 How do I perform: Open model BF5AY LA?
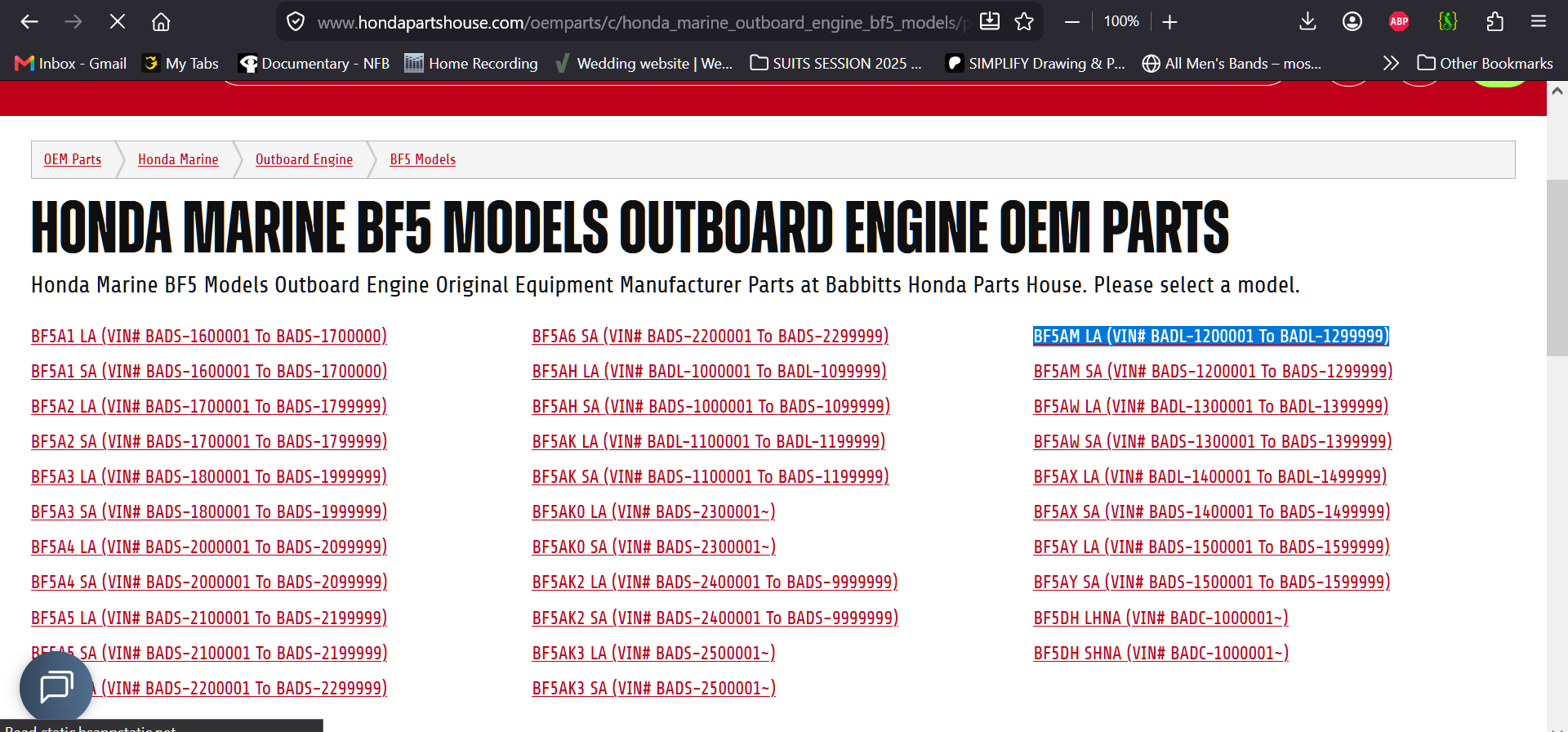(x=1211, y=547)
